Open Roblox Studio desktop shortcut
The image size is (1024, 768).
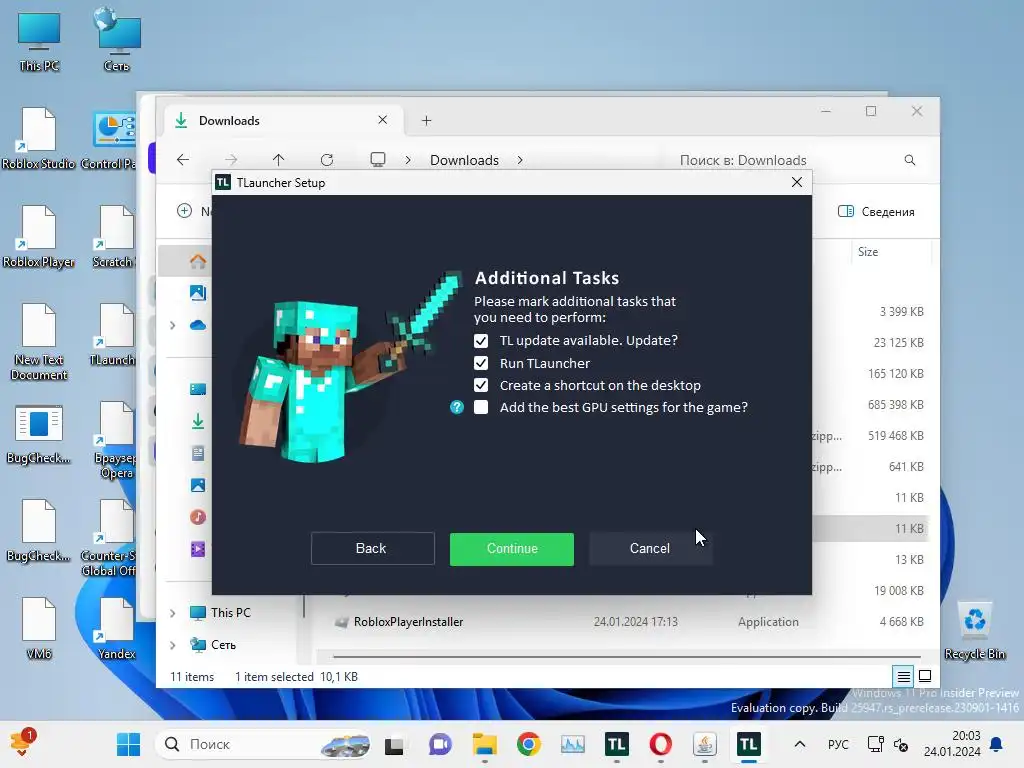pos(39,138)
